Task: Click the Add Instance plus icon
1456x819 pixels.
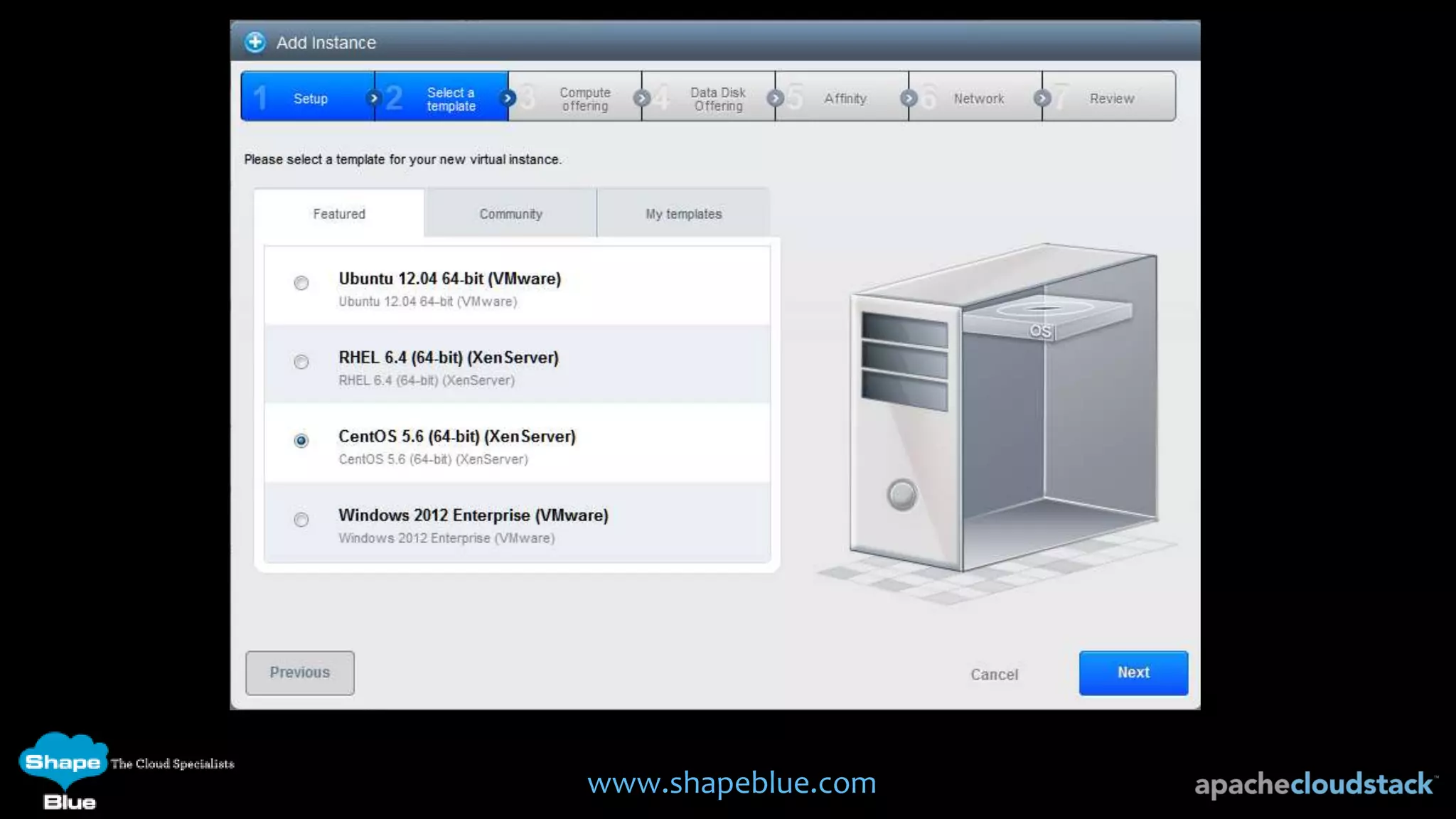Action: click(255, 42)
